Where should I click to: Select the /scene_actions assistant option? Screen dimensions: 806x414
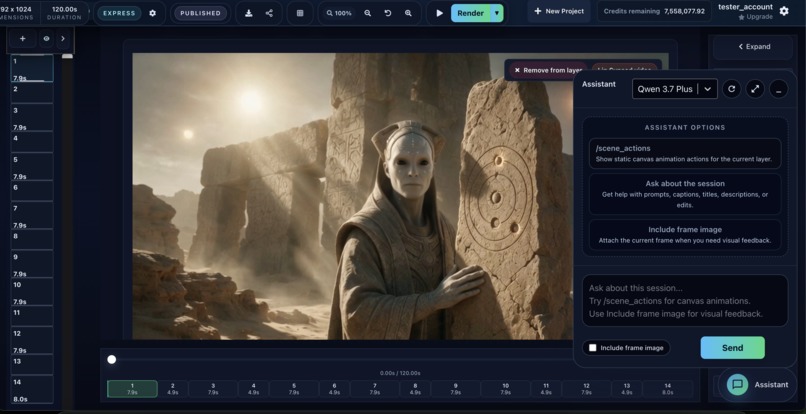(x=685, y=153)
